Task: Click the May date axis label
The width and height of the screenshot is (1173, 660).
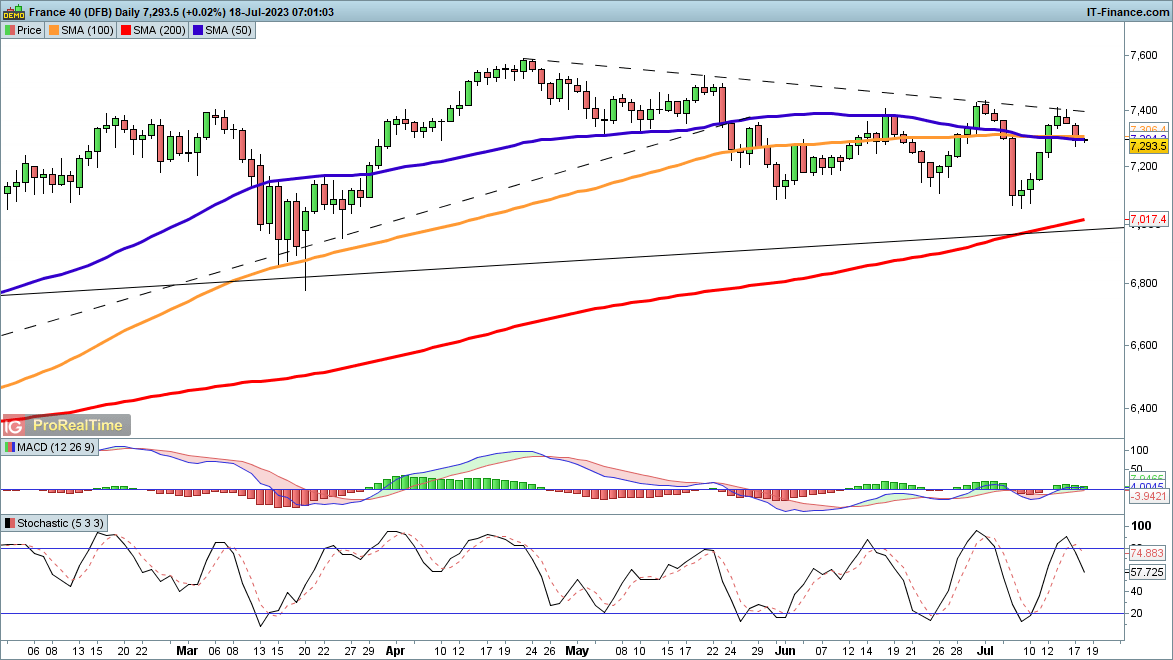Action: (x=577, y=651)
